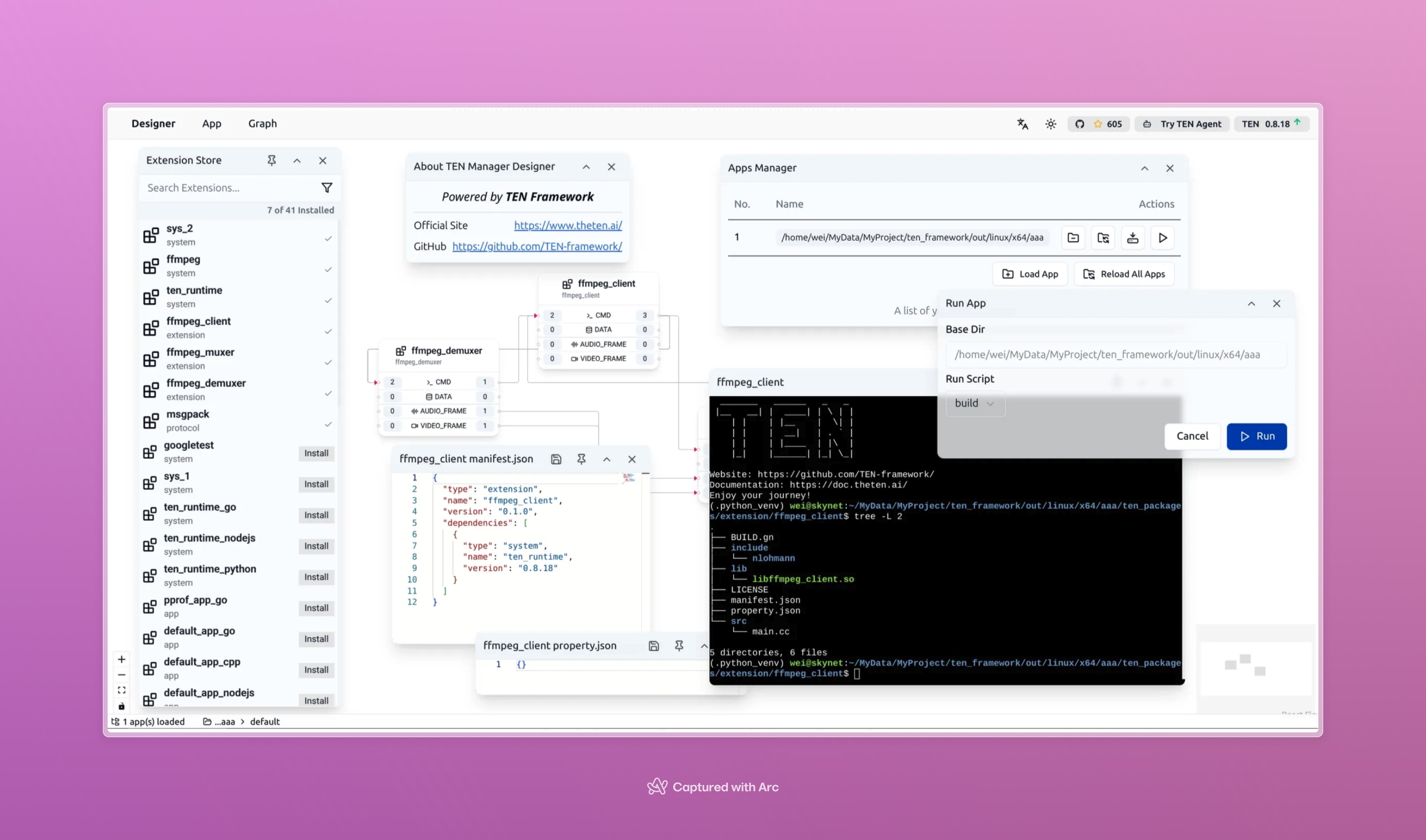Pin the Extension Store panel

[x=272, y=161]
